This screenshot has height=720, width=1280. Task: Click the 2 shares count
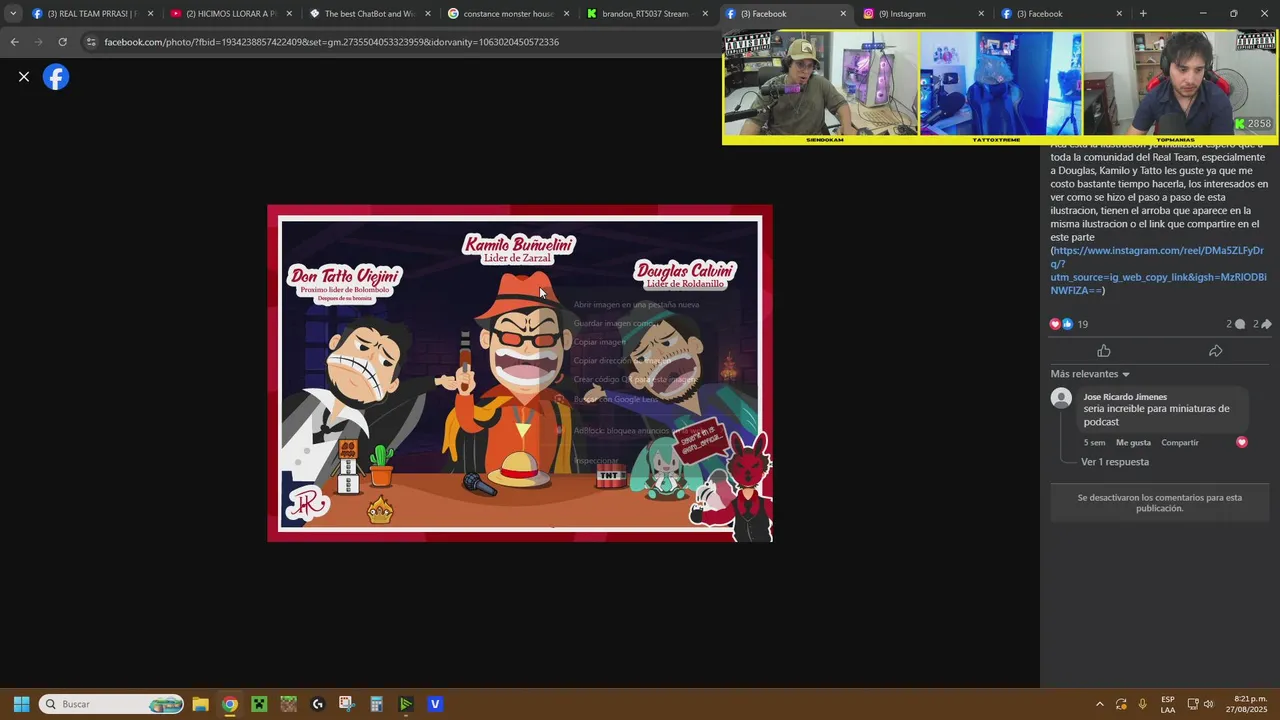[1262, 324]
